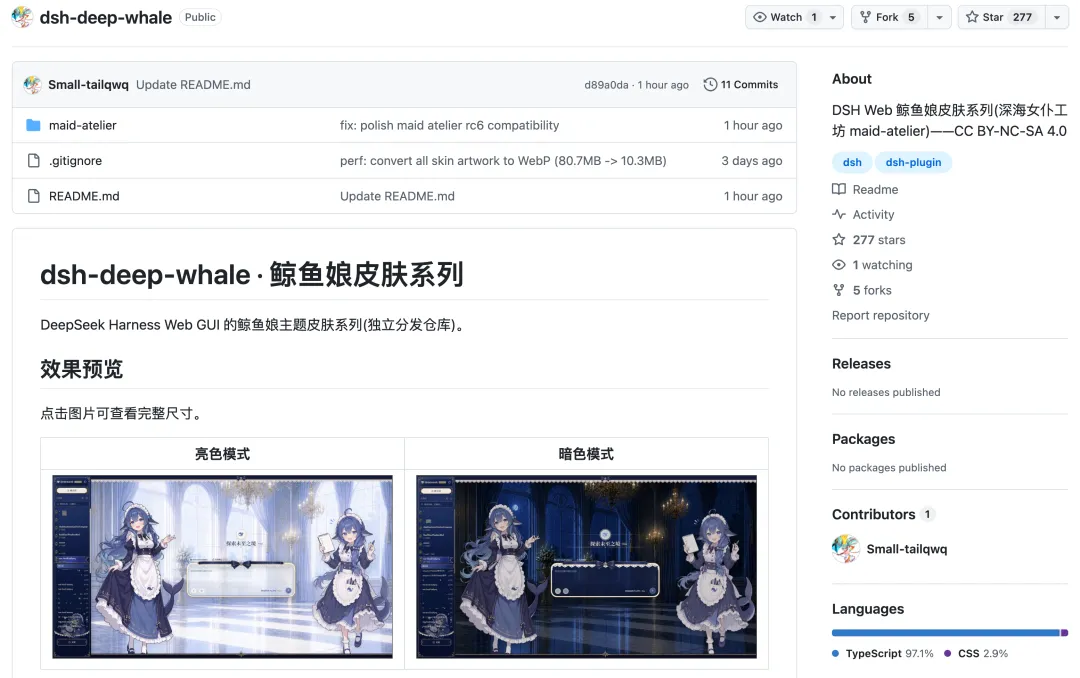Click 'No releases published' text
Screen dimensions: 1080x678
tap(886, 392)
